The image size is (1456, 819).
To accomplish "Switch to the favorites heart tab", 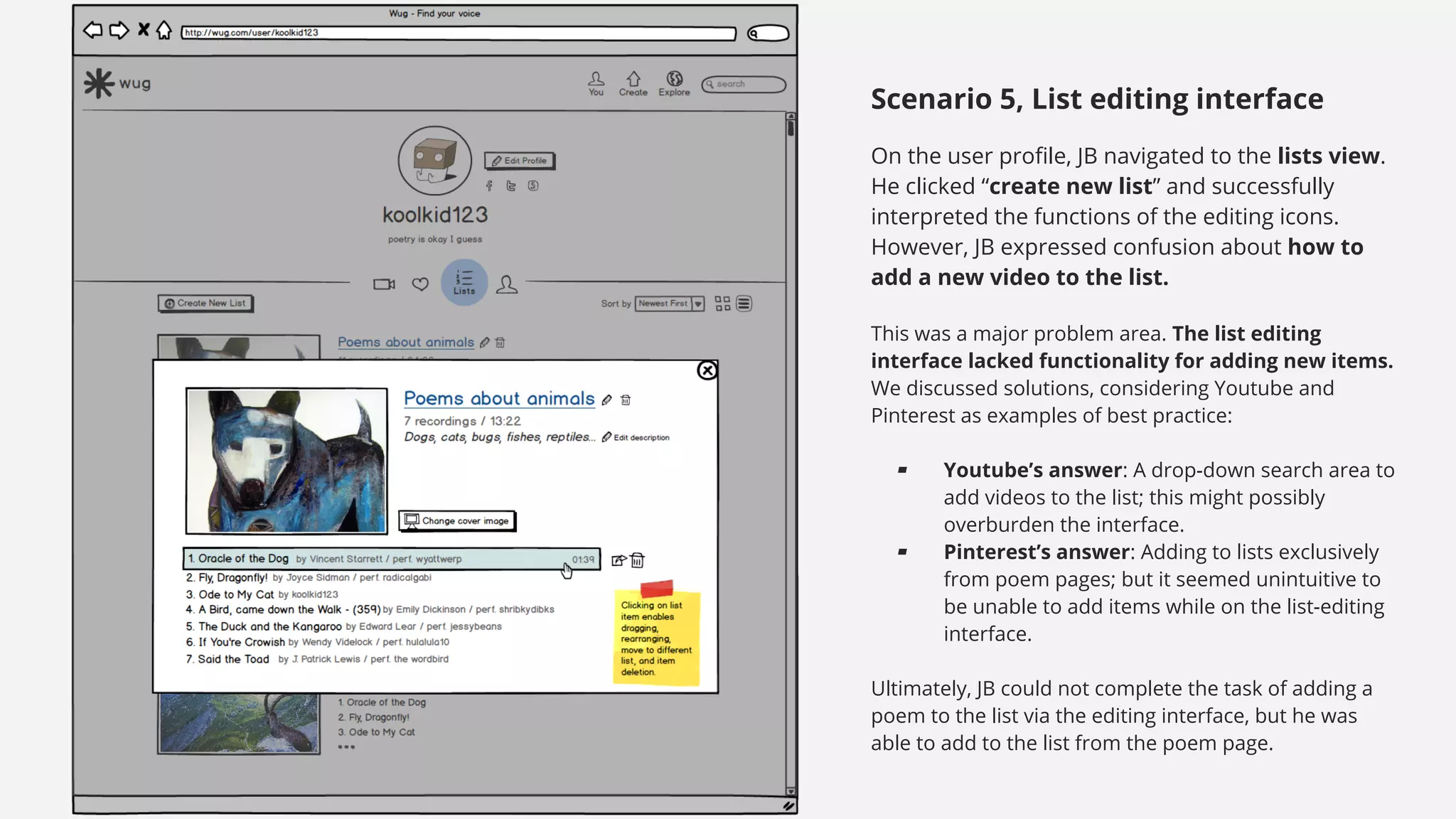I will tap(420, 284).
